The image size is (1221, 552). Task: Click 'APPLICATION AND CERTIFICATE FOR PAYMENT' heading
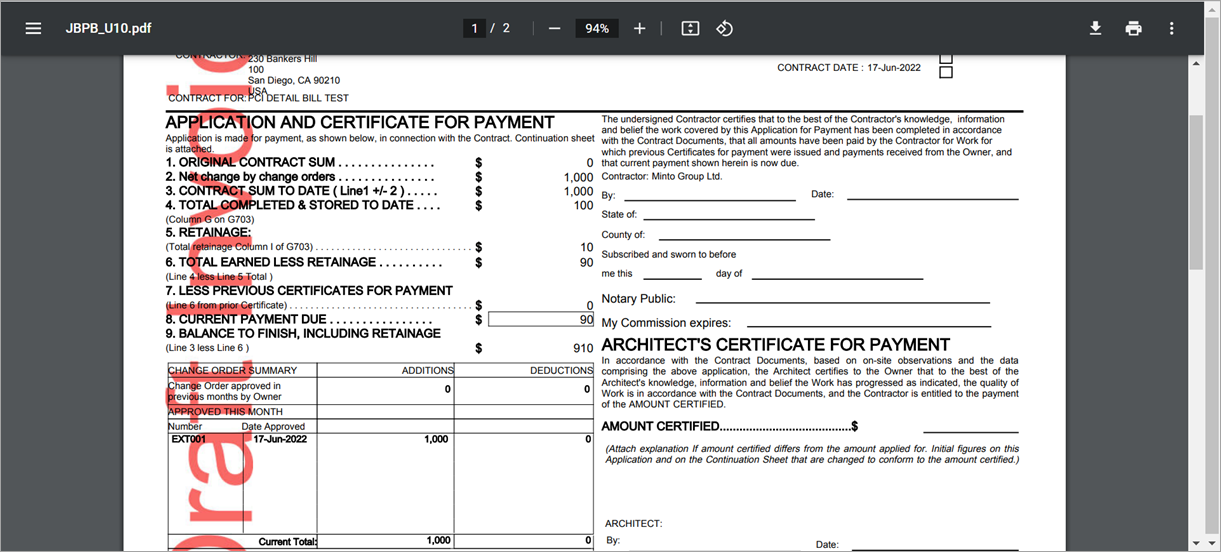360,123
